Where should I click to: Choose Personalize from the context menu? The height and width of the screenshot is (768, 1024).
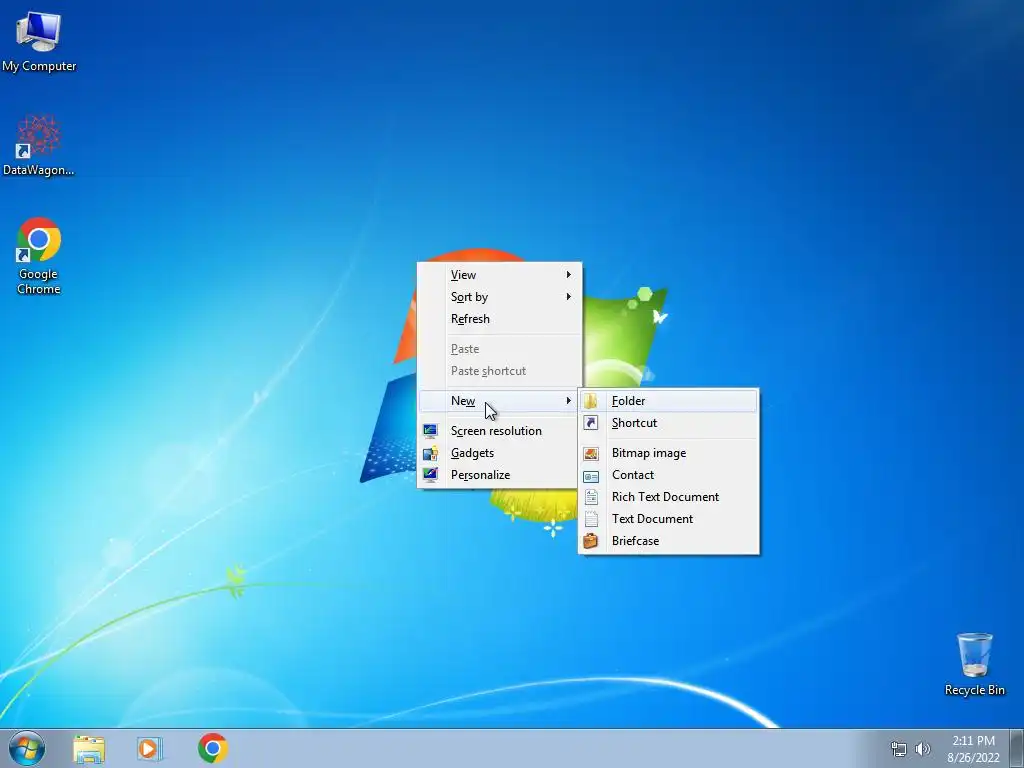(x=500, y=475)
